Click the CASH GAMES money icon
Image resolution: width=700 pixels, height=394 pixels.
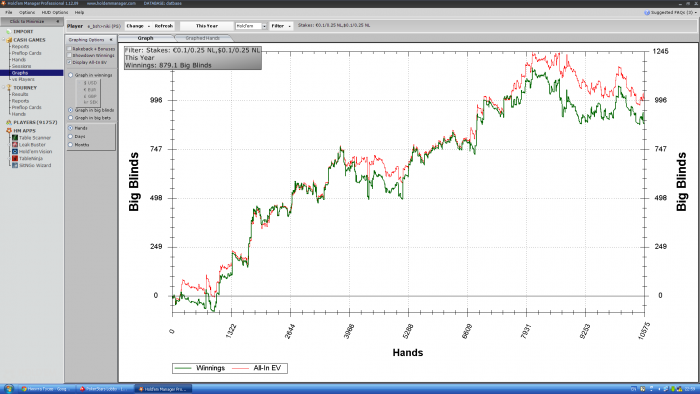(9, 40)
